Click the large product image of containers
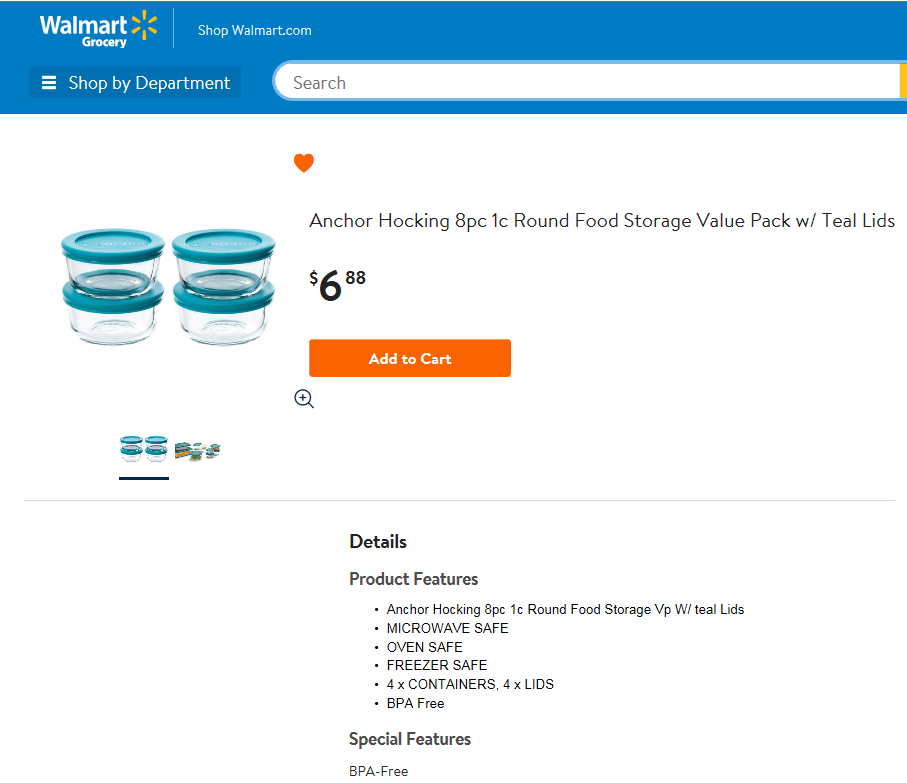The image size is (907, 783). (x=168, y=287)
